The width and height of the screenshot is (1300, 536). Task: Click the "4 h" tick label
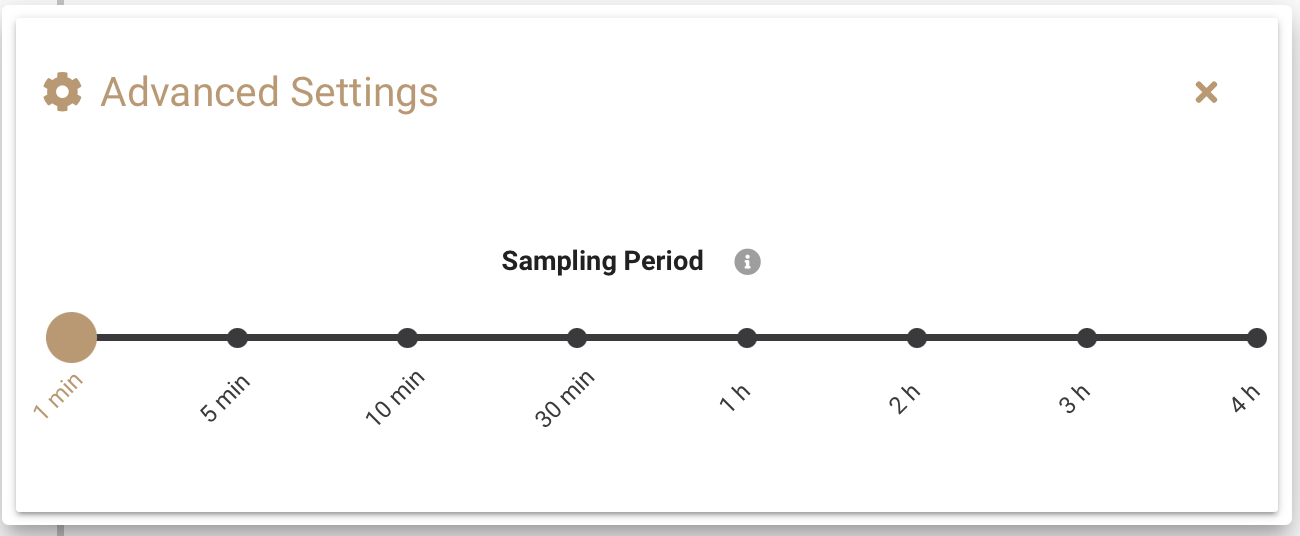[1246, 397]
